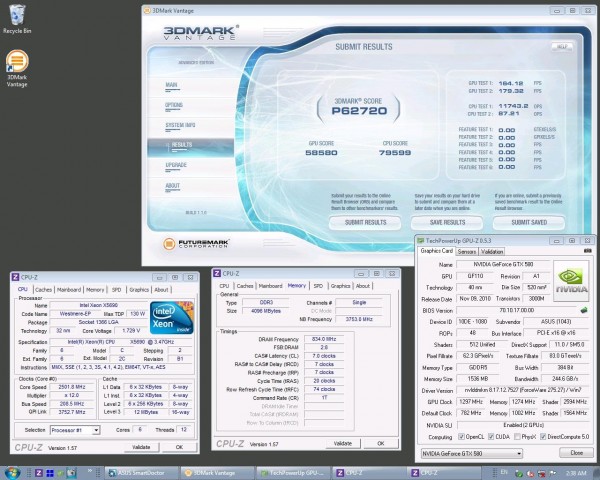Expand the quick launch overflow chevron
The width and height of the screenshot is (600, 480).
point(90,471)
